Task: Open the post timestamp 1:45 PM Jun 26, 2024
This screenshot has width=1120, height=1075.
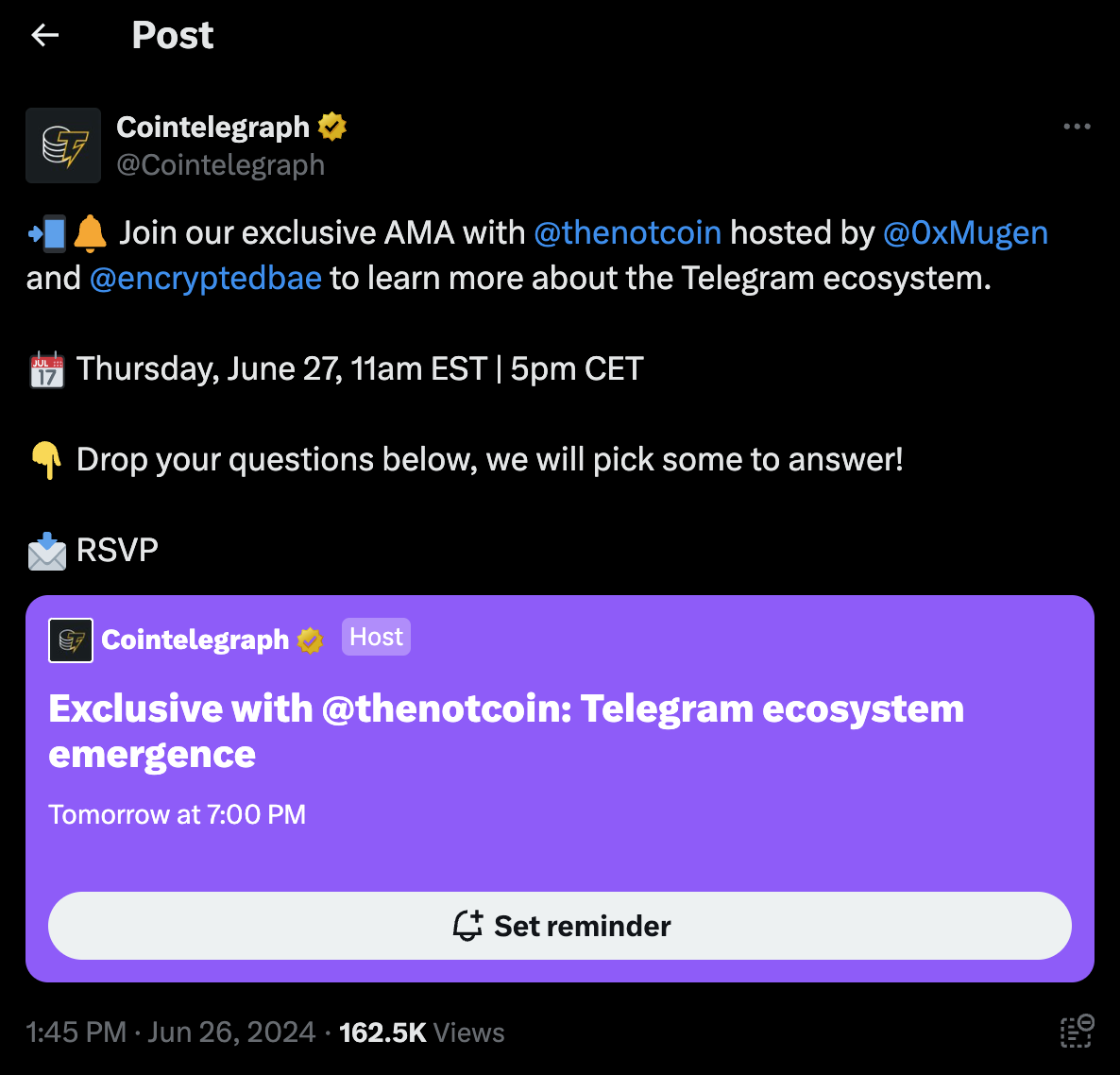Action: 171,1032
